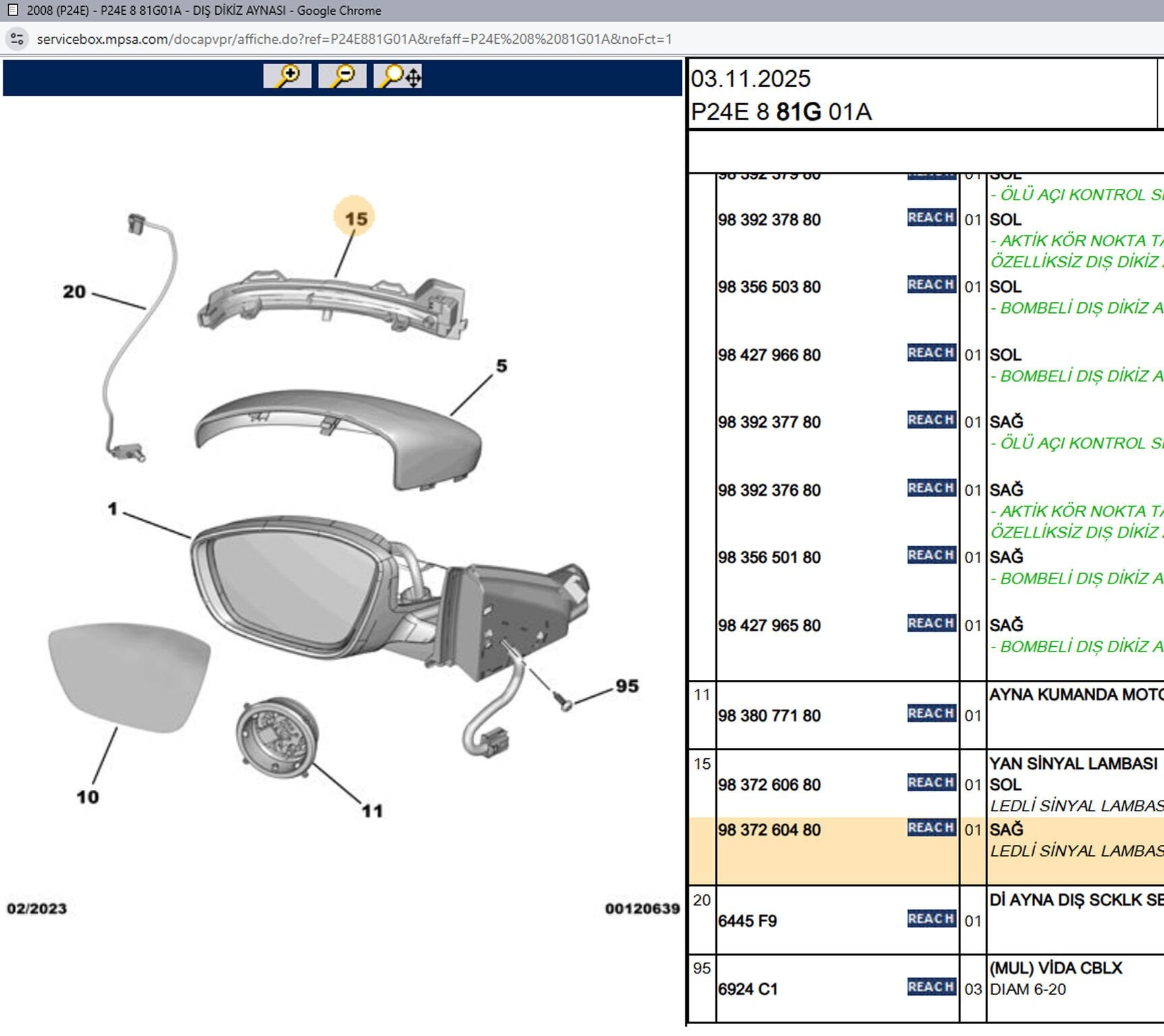This screenshot has height=1036, width=1164.
Task: Select part number 98 356 503 80
Action: tap(769, 287)
